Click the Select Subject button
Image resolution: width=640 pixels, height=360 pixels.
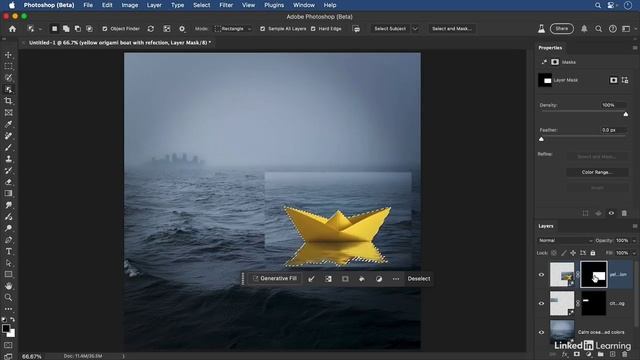390,29
